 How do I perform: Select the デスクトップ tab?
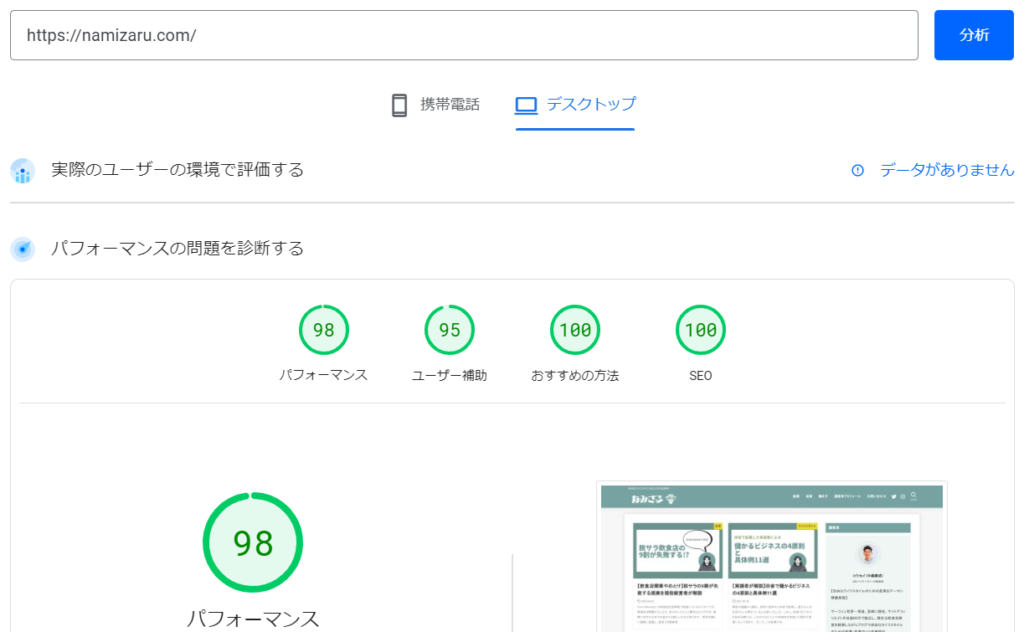[x=575, y=104]
